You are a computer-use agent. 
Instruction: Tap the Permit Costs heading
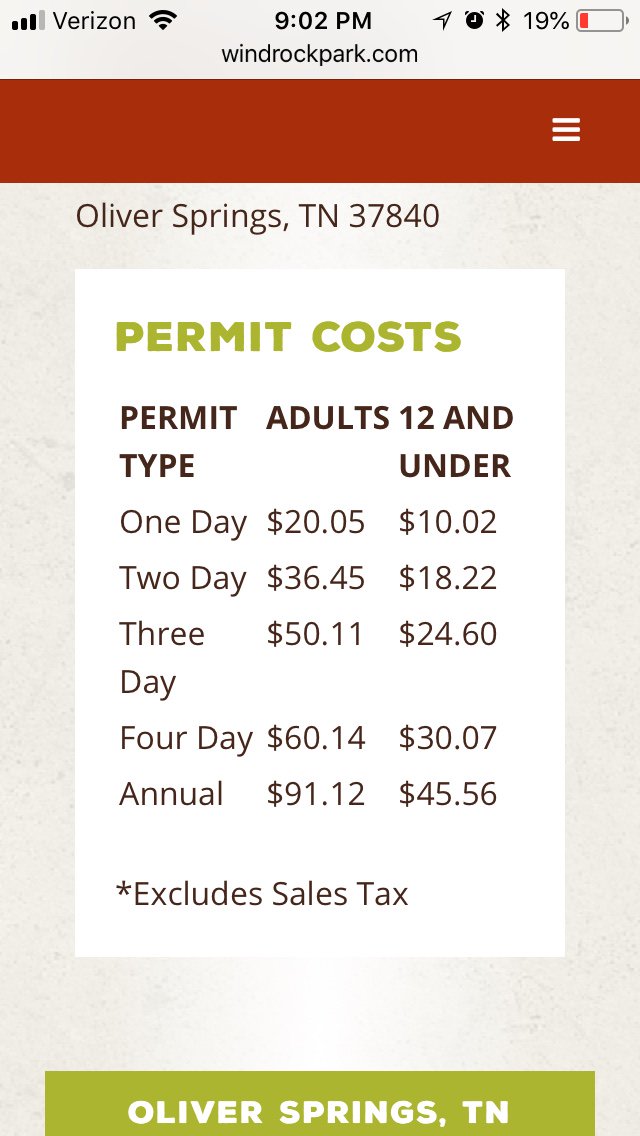pyautogui.click(x=288, y=338)
